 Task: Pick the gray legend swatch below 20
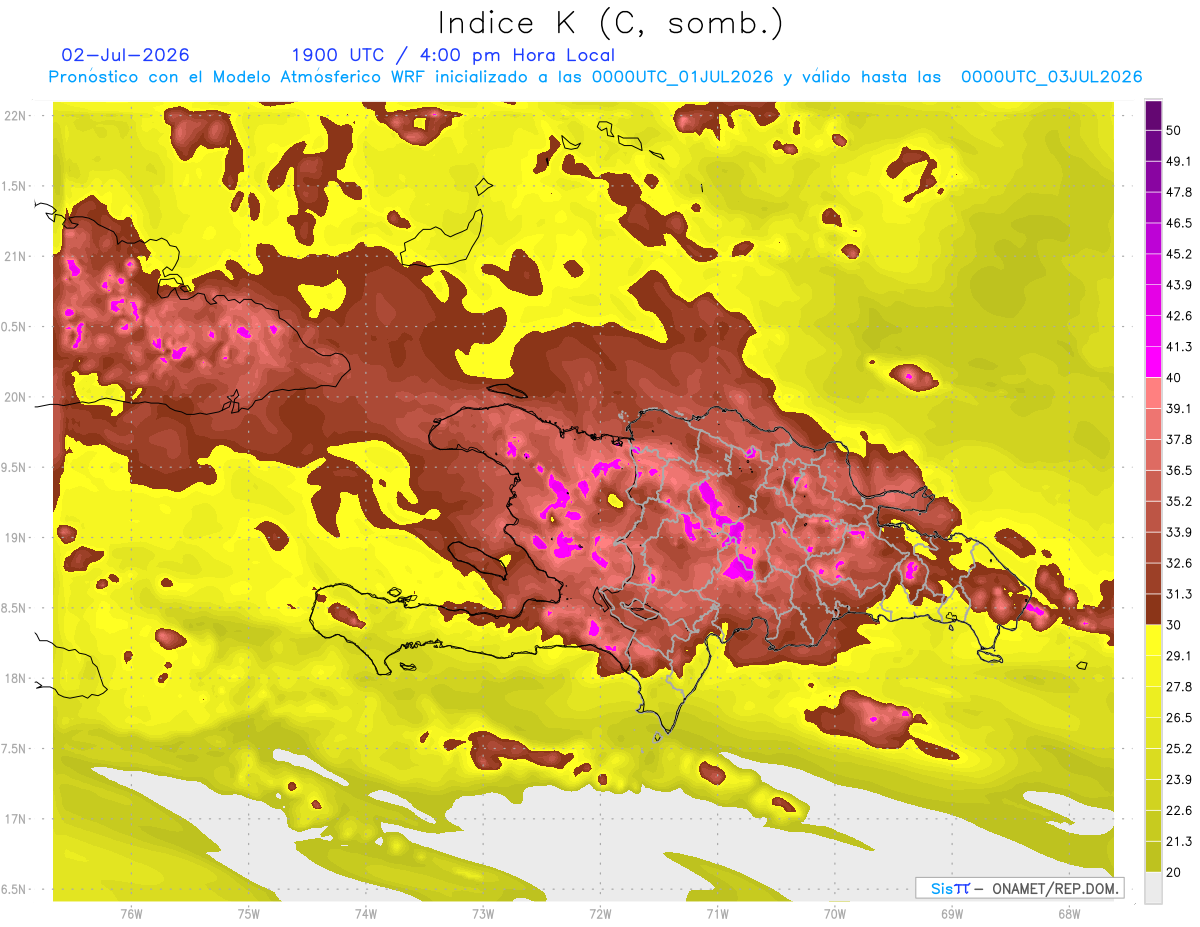(x=1153, y=887)
